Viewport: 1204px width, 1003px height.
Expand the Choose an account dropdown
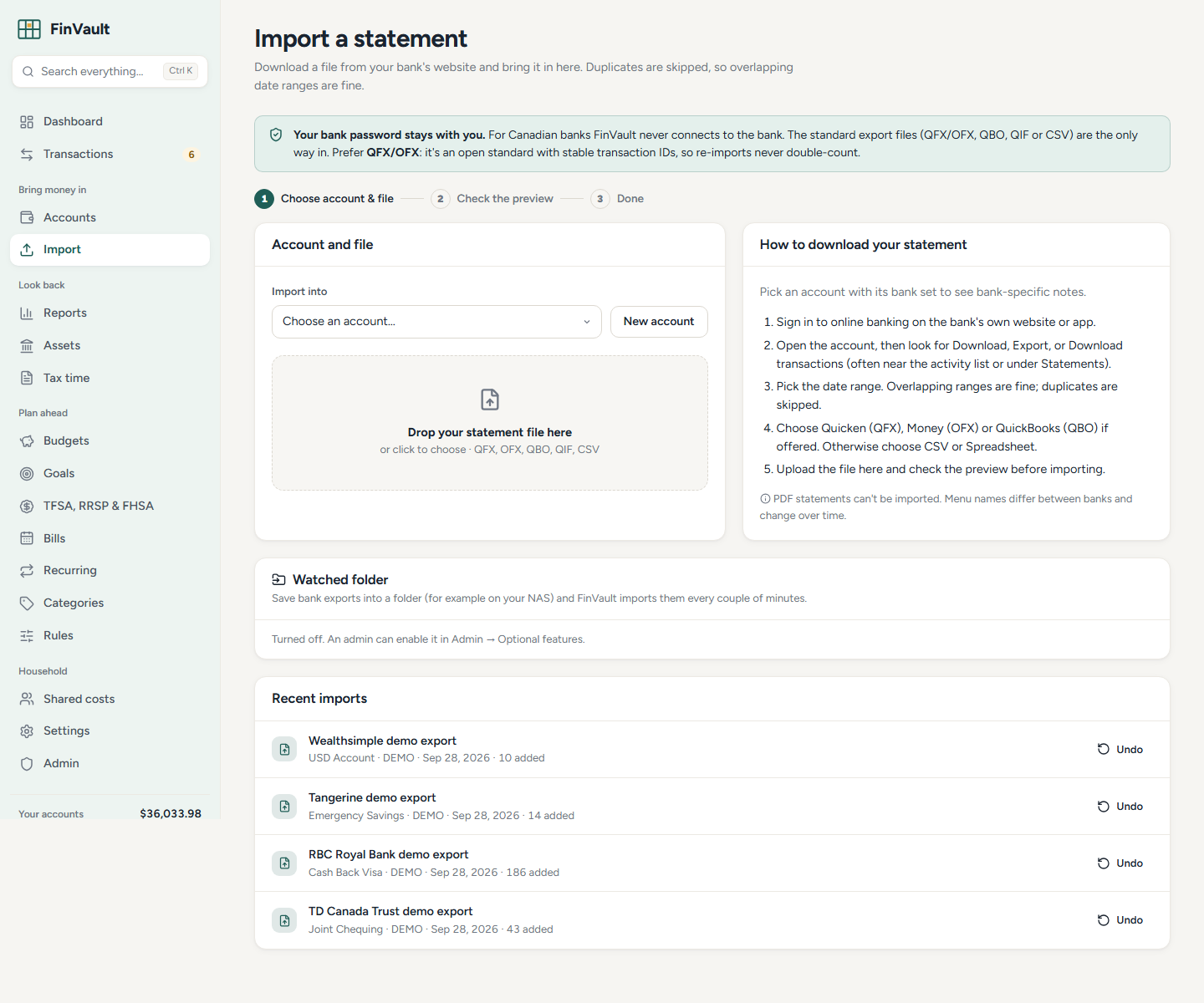tap(436, 322)
